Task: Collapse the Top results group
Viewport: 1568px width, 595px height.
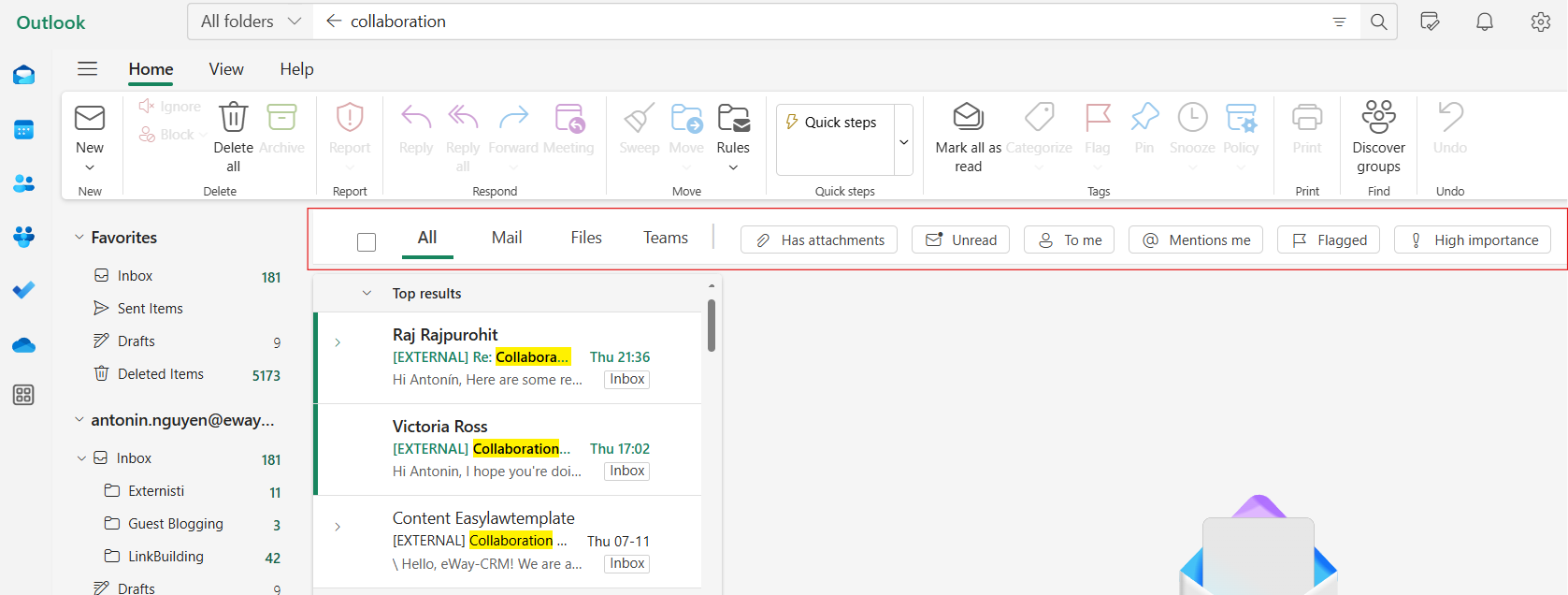Action: pos(367,293)
